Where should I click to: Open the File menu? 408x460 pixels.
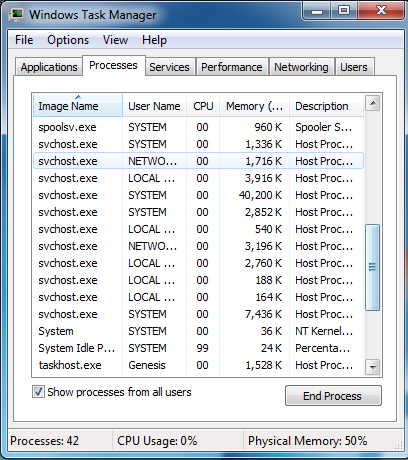(24, 40)
